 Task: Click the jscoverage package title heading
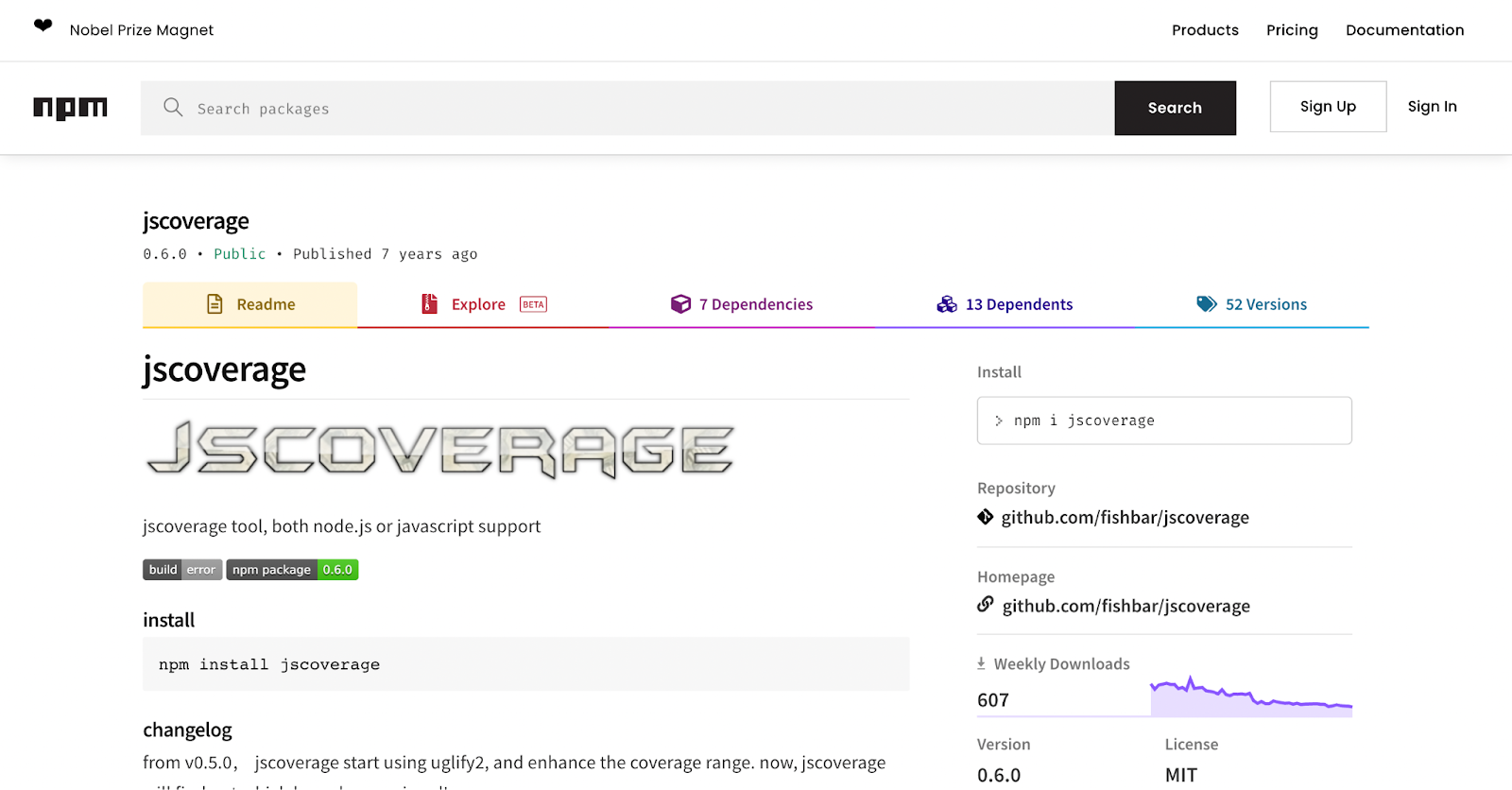pyautogui.click(x=196, y=221)
